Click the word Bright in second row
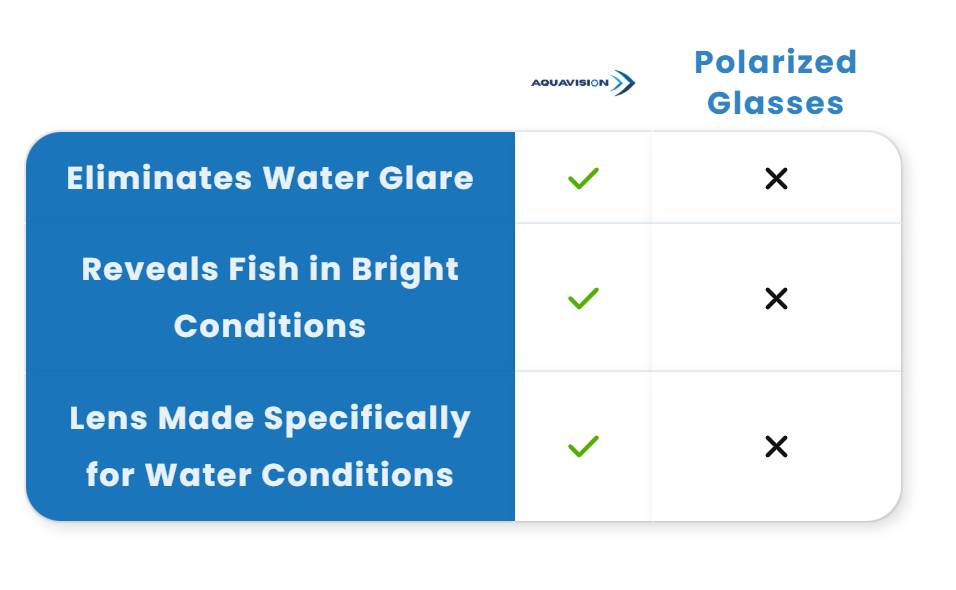Image resolution: width=956 pixels, height=590 pixels. coord(405,271)
